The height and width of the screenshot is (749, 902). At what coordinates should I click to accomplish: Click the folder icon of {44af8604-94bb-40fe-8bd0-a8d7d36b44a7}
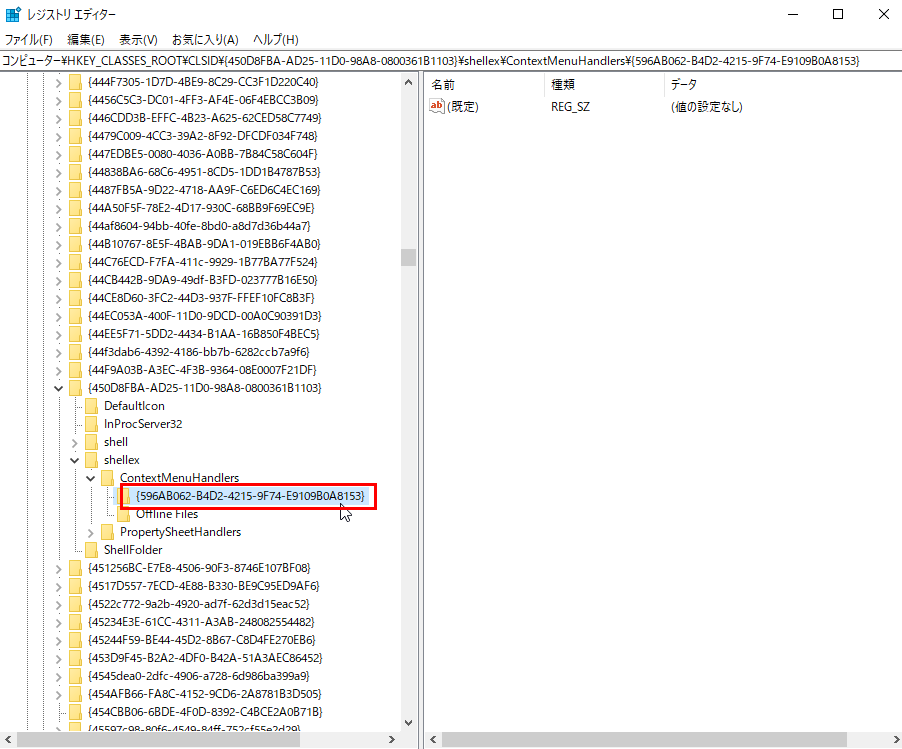point(75,226)
